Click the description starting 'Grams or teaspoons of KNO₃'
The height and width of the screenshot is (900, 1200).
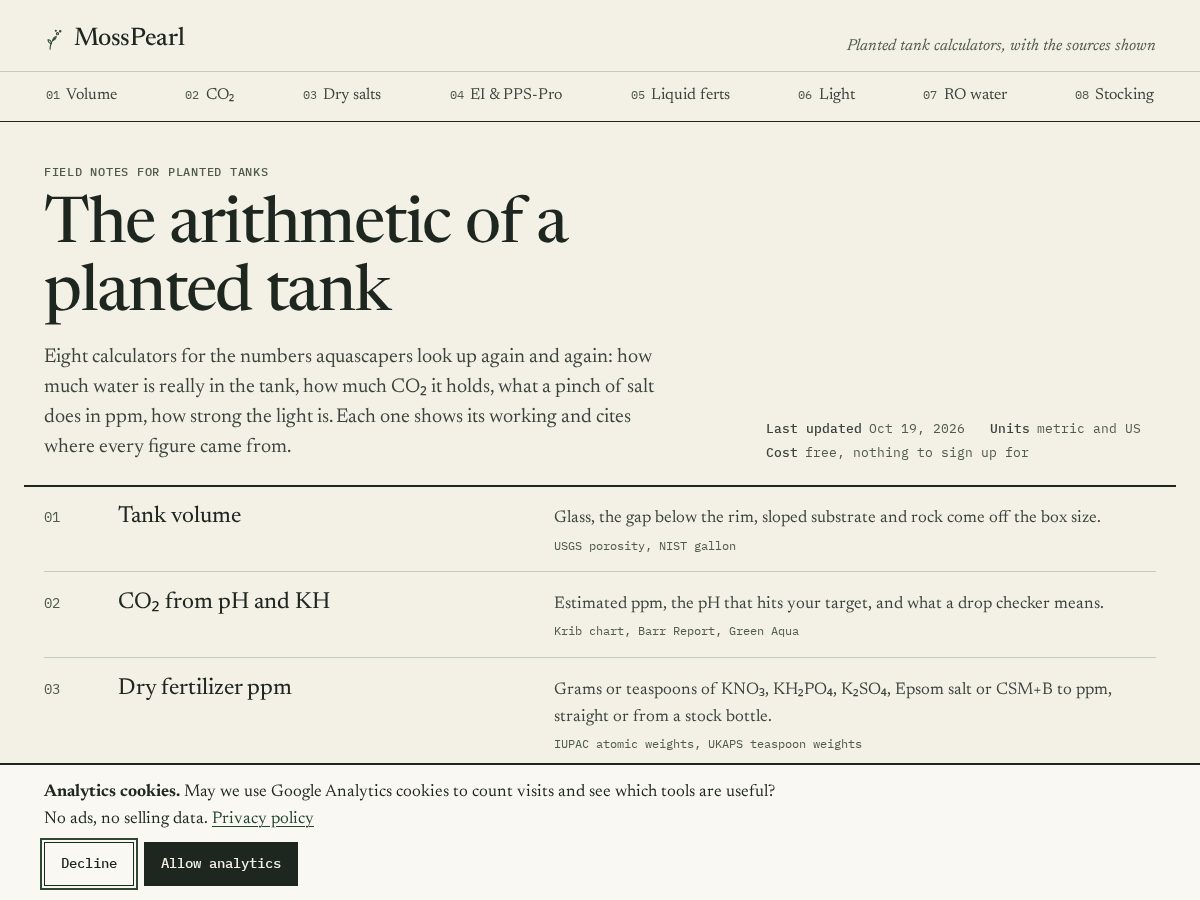833,702
